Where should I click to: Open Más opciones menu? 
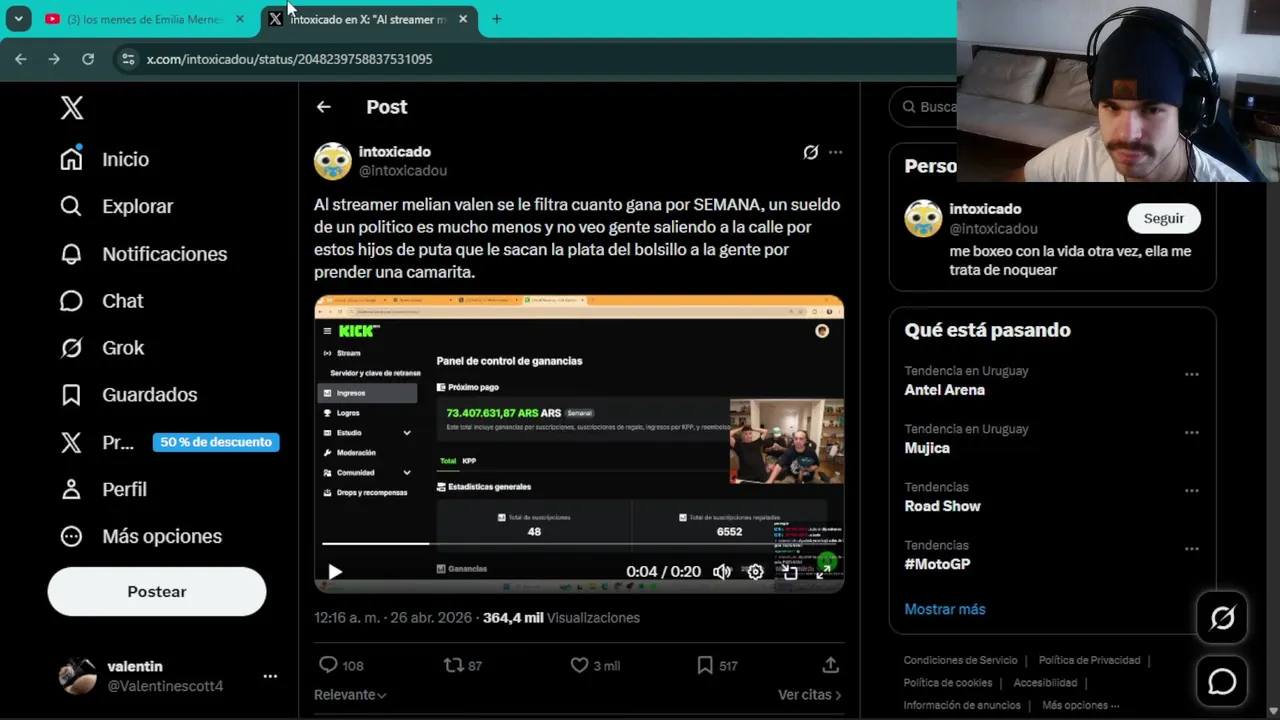141,536
